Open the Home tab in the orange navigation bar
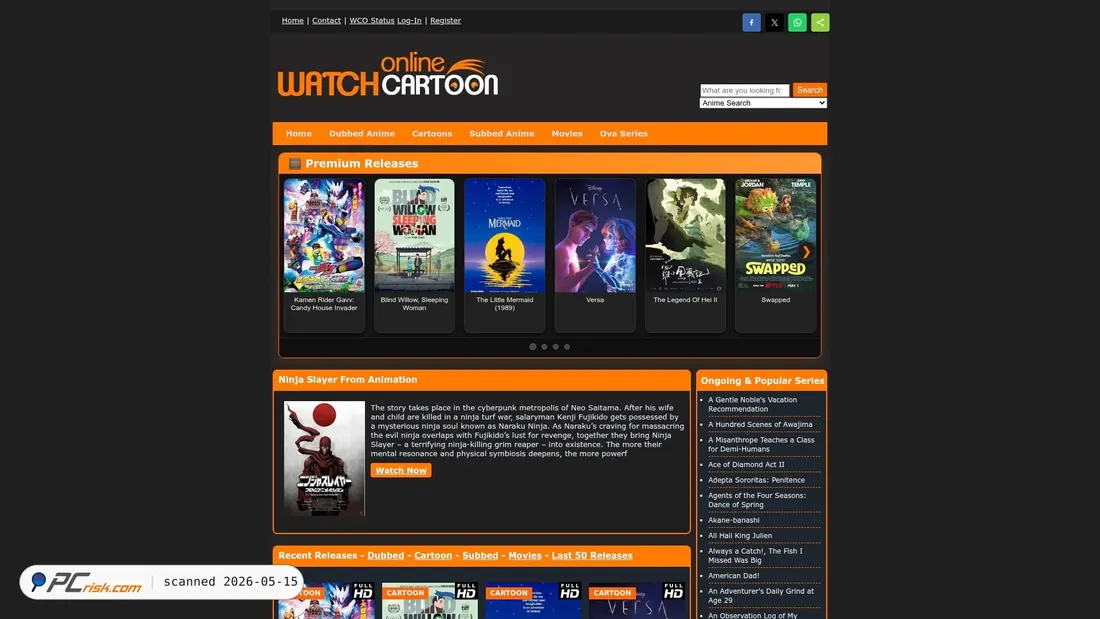The height and width of the screenshot is (619, 1100). tap(299, 133)
